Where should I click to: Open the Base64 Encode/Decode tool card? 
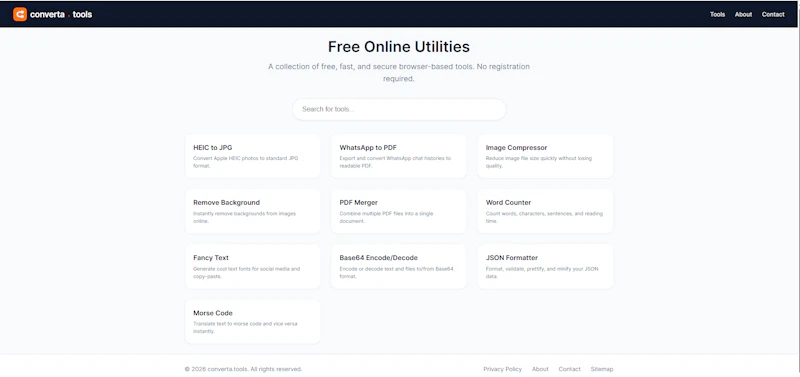[399, 266]
